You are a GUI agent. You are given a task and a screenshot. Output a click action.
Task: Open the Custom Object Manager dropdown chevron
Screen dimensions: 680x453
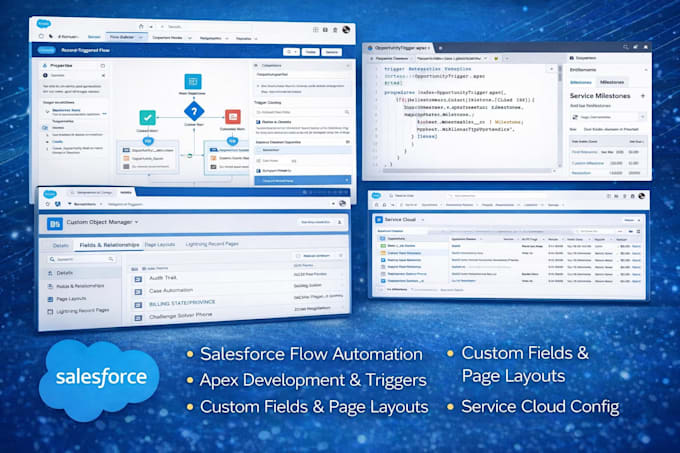point(136,222)
